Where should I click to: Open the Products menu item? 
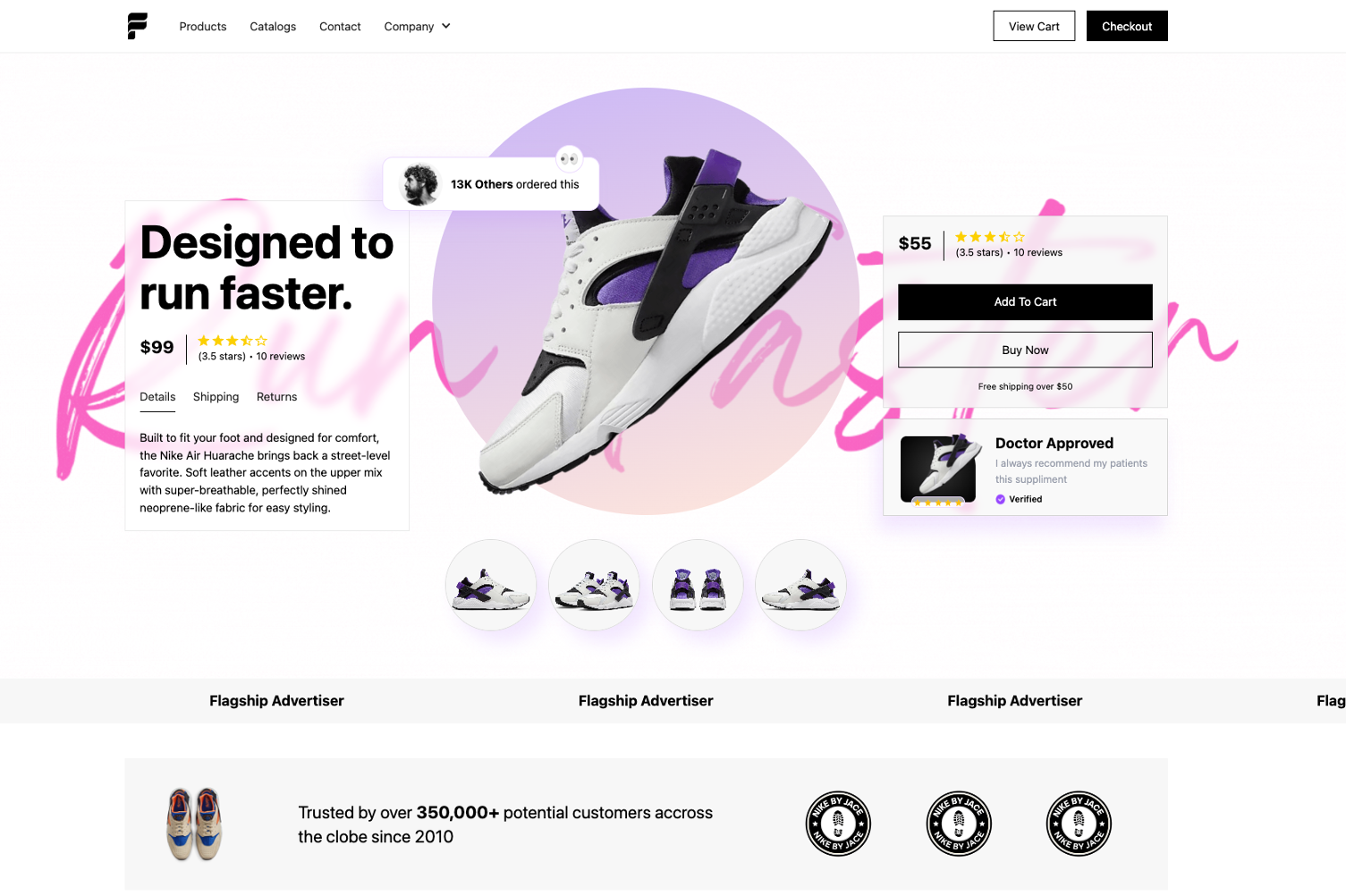(x=203, y=27)
